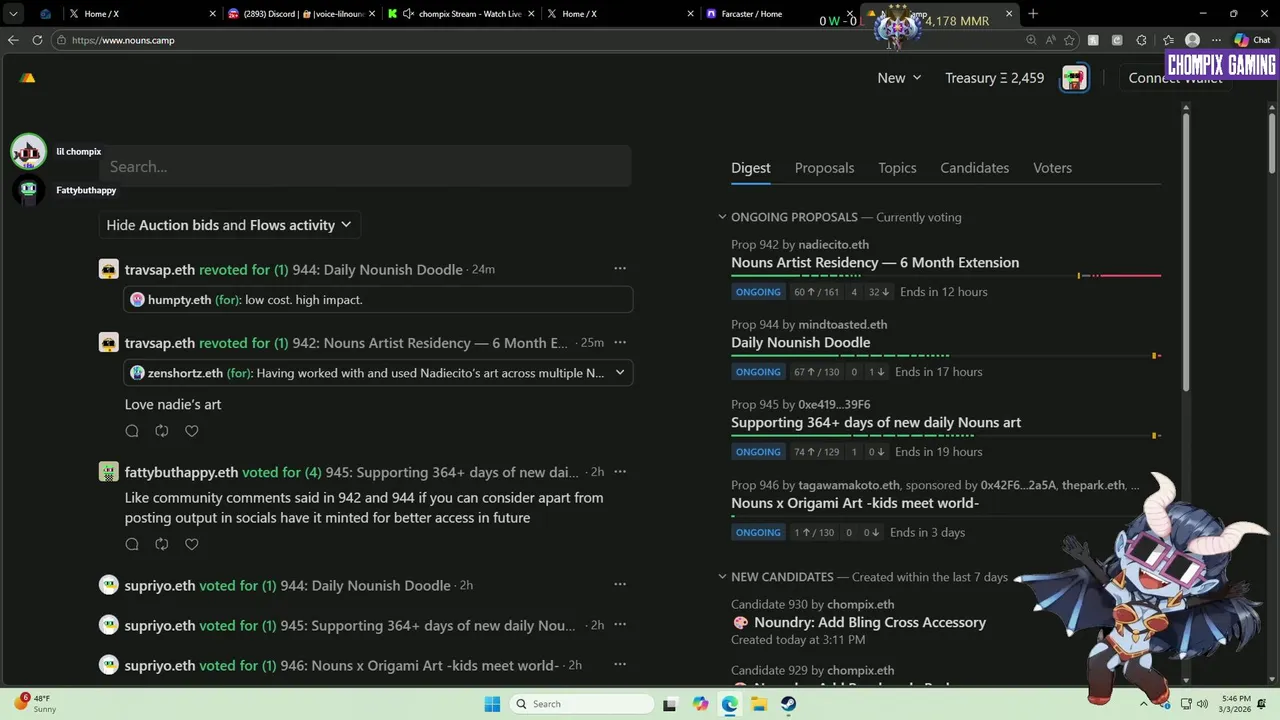Open Hide Auction bids and Flows dropdown
The height and width of the screenshot is (720, 1280).
point(229,225)
